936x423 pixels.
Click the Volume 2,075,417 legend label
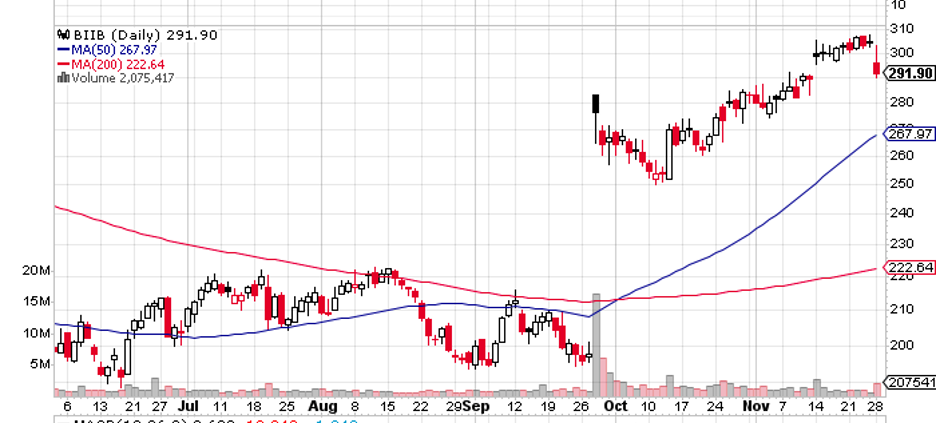(123, 78)
